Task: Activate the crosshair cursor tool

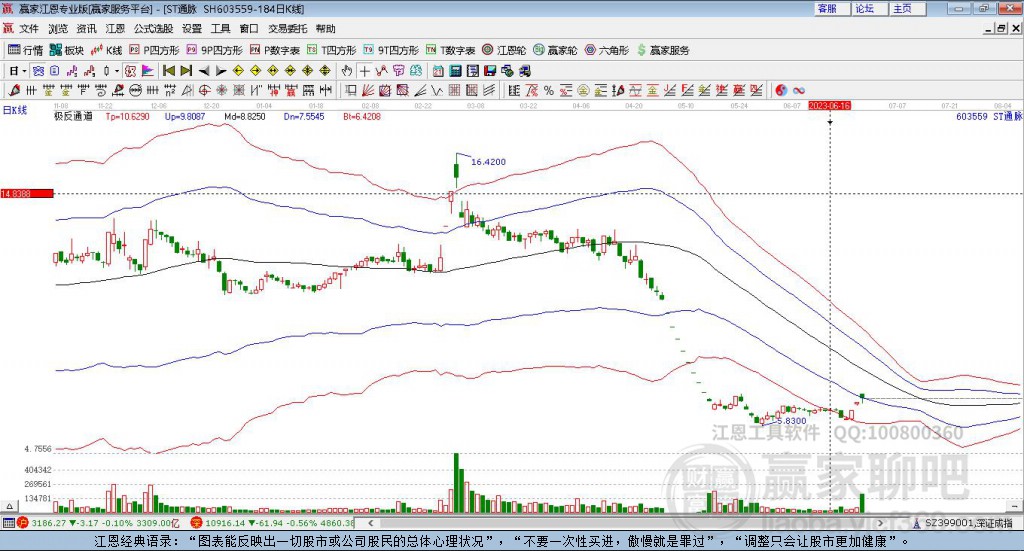Action: tap(364, 71)
